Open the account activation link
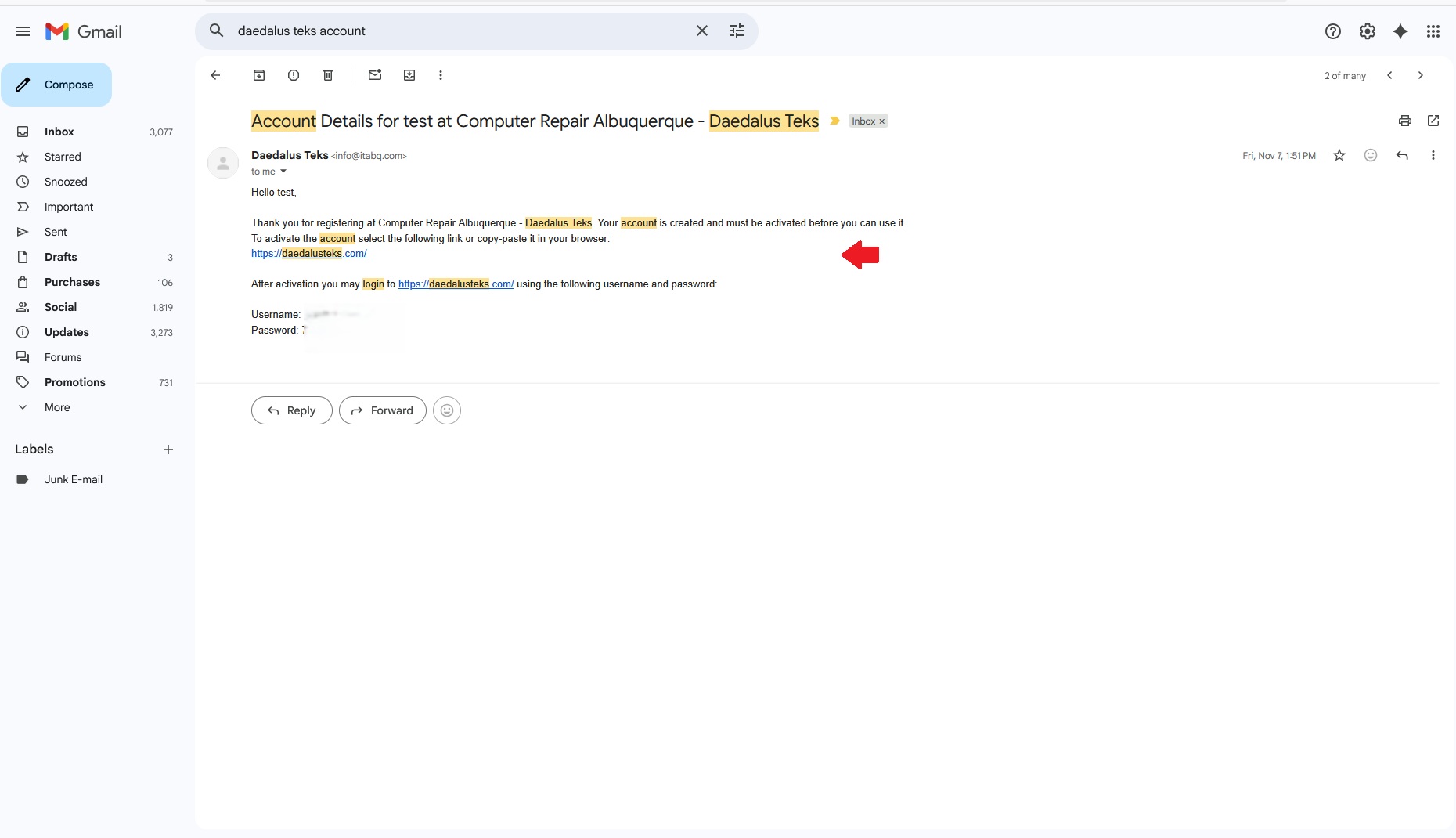This screenshot has width=1456, height=838. [x=309, y=254]
